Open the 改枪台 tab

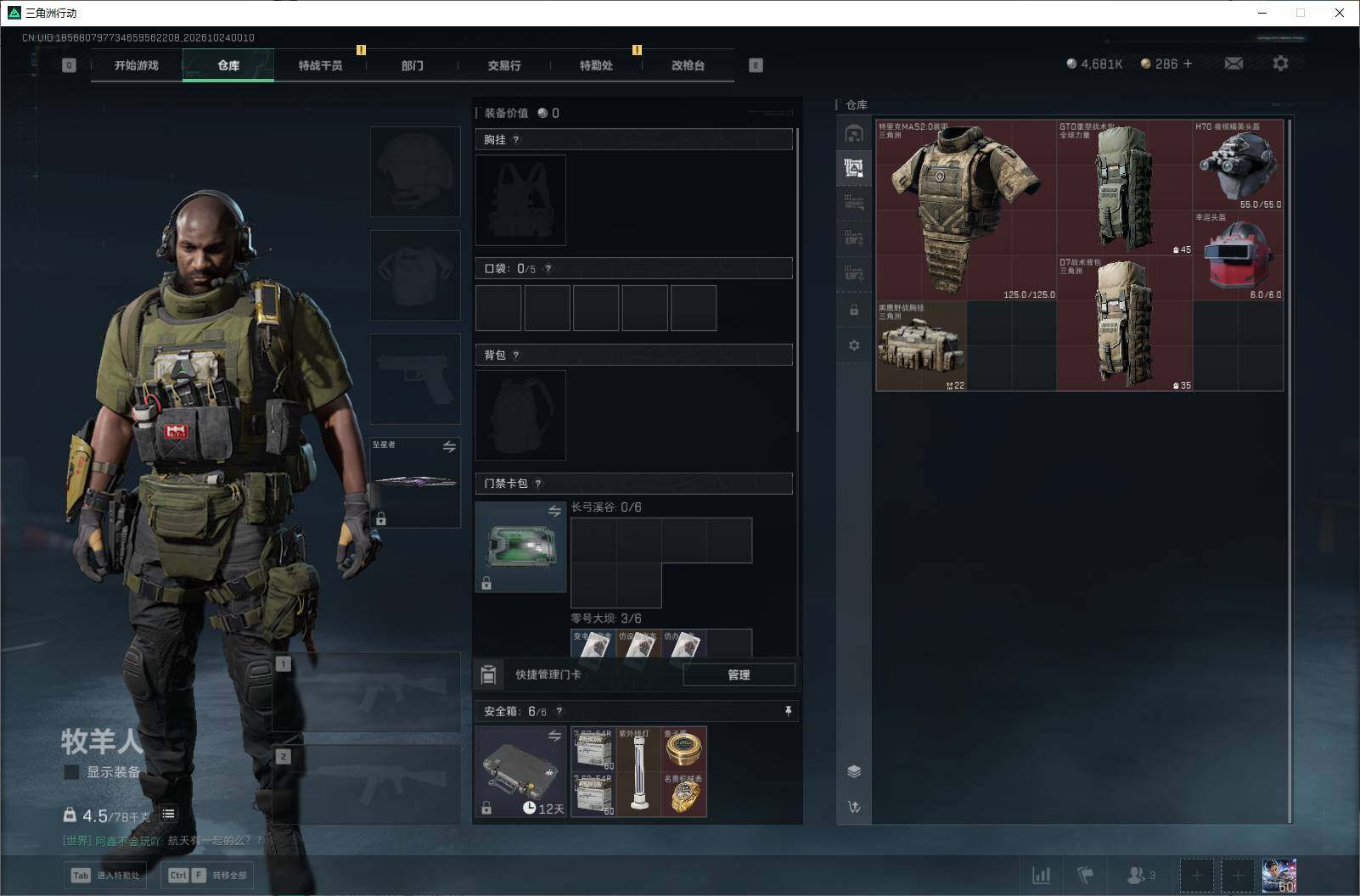[688, 65]
